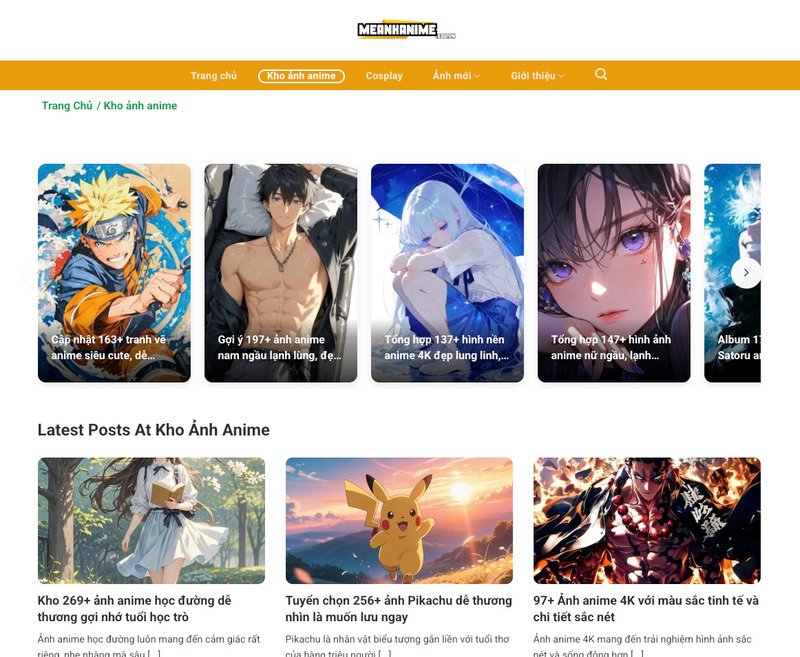Select Cosplay in the navigation bar

[x=385, y=74]
